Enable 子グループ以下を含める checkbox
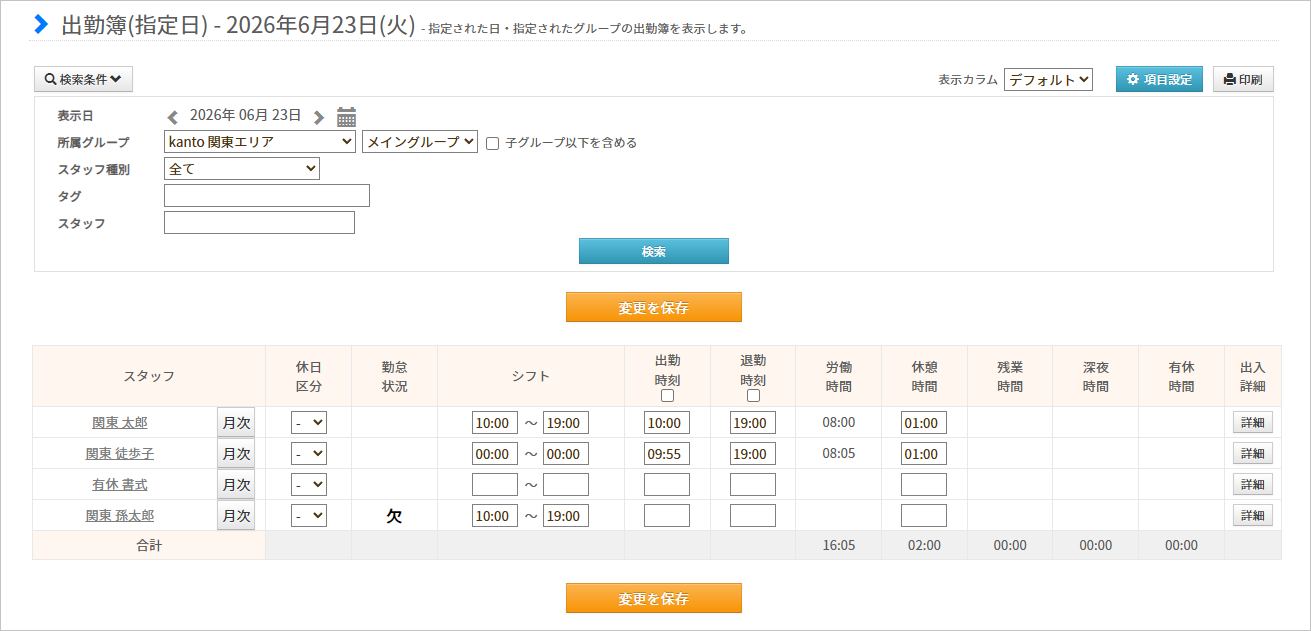This screenshot has height=631, width=1311. point(492,143)
